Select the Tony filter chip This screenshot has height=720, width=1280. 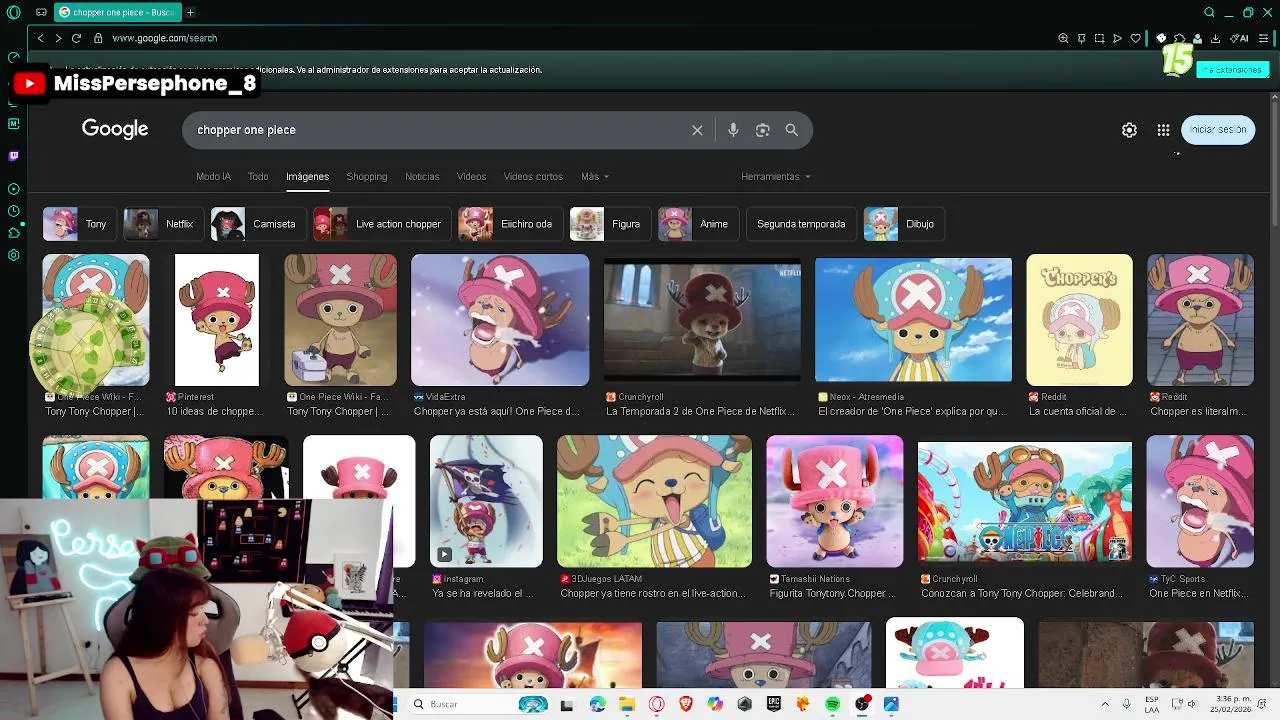click(78, 224)
